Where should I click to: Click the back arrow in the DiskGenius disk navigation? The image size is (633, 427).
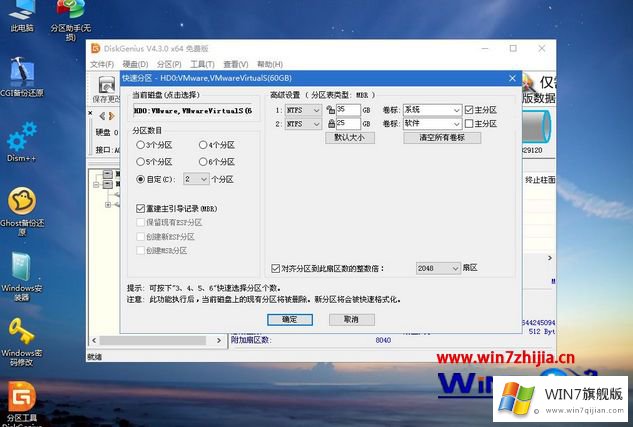point(102,116)
